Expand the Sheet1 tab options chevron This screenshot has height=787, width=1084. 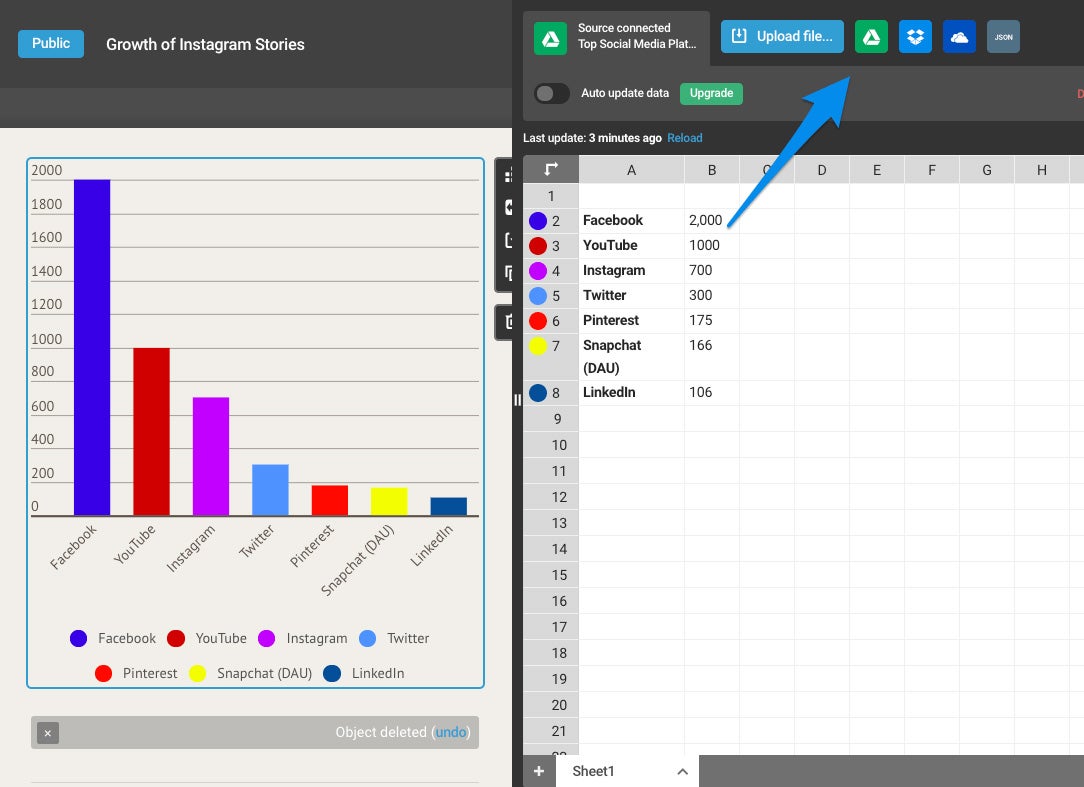point(682,772)
